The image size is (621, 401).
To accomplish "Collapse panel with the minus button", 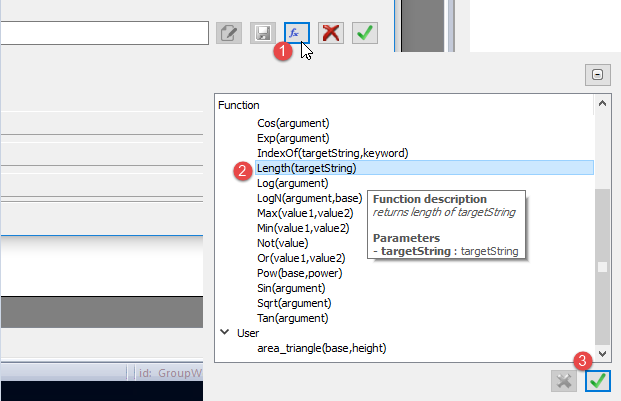I will (x=597, y=75).
